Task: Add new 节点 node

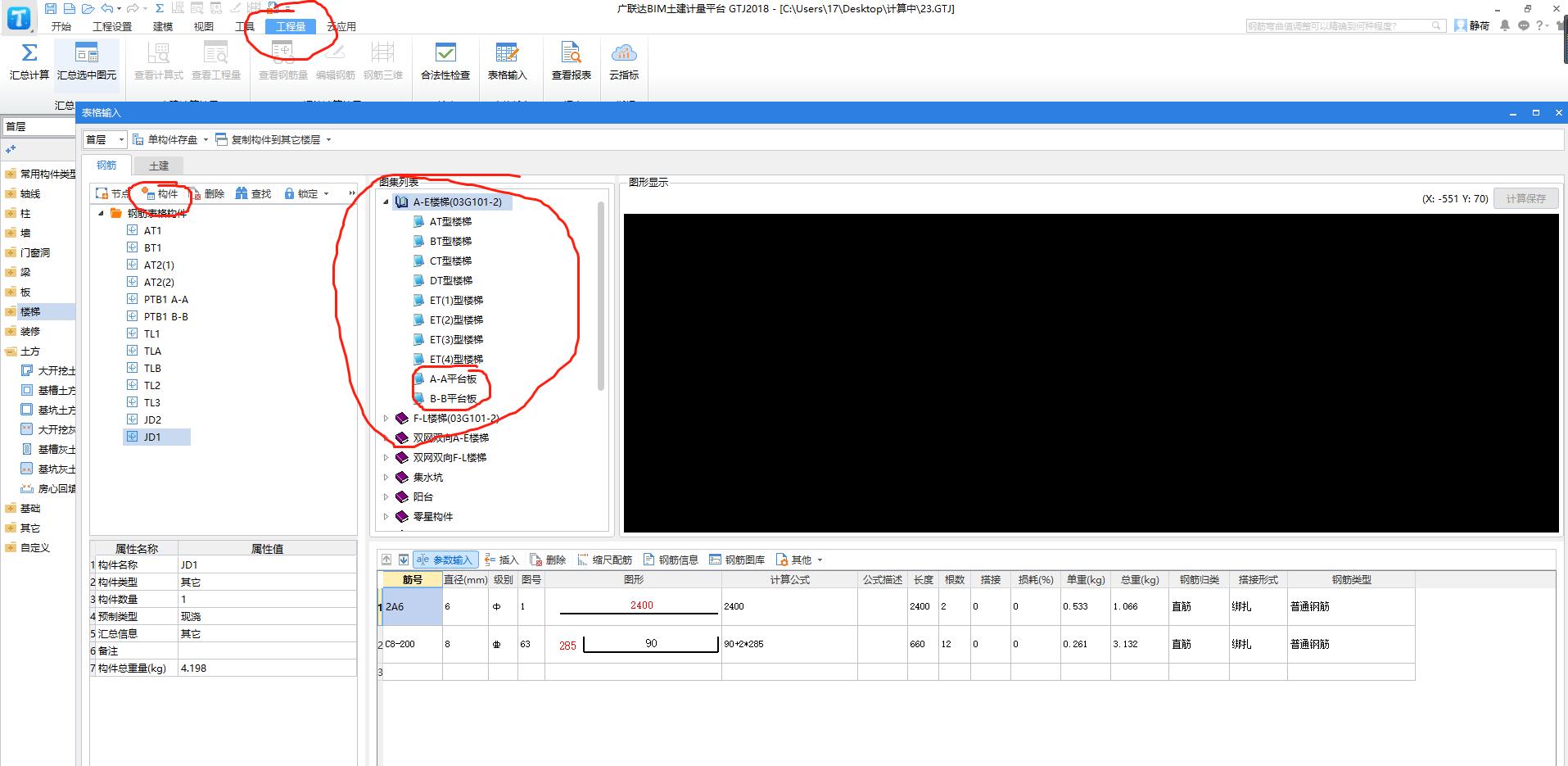Action: pos(112,193)
